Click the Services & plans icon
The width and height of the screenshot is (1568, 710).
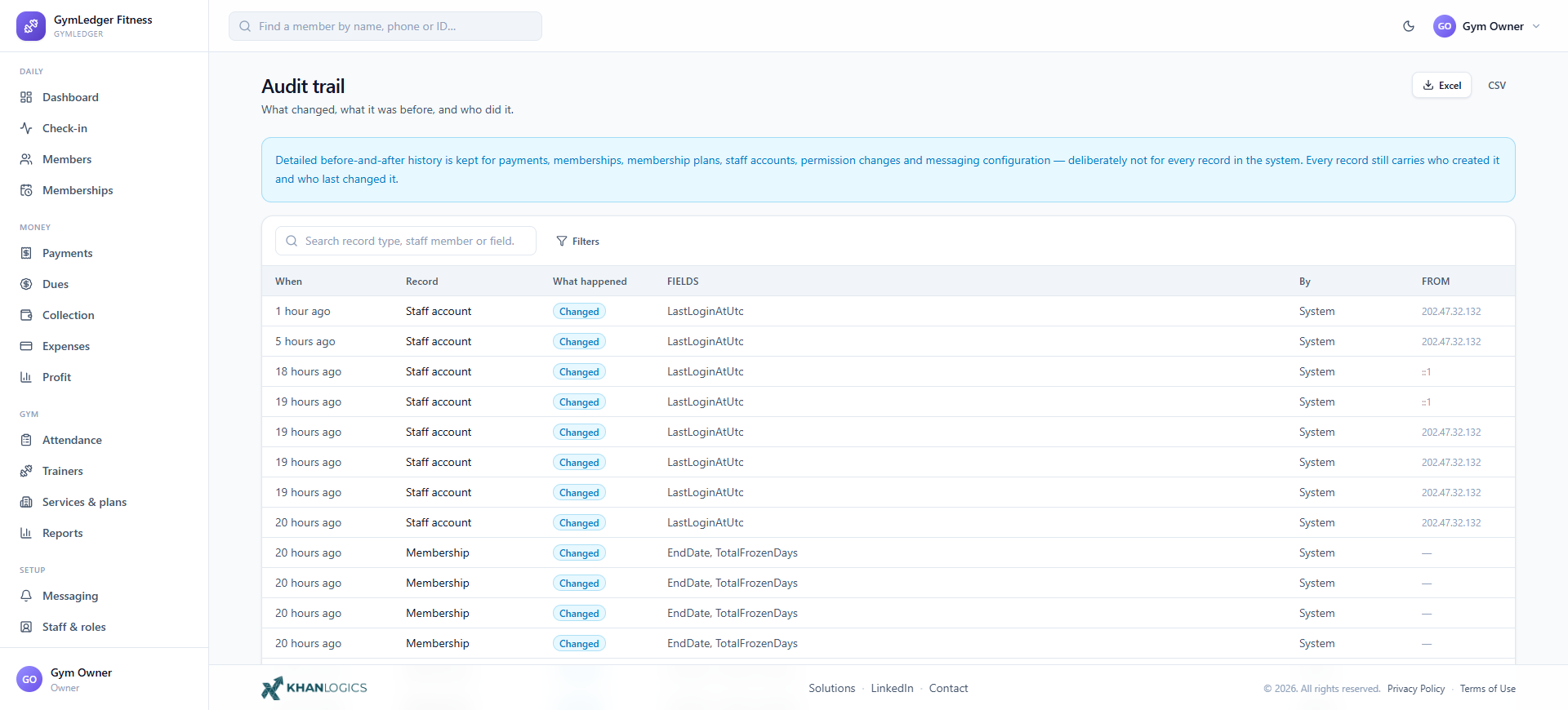26,502
